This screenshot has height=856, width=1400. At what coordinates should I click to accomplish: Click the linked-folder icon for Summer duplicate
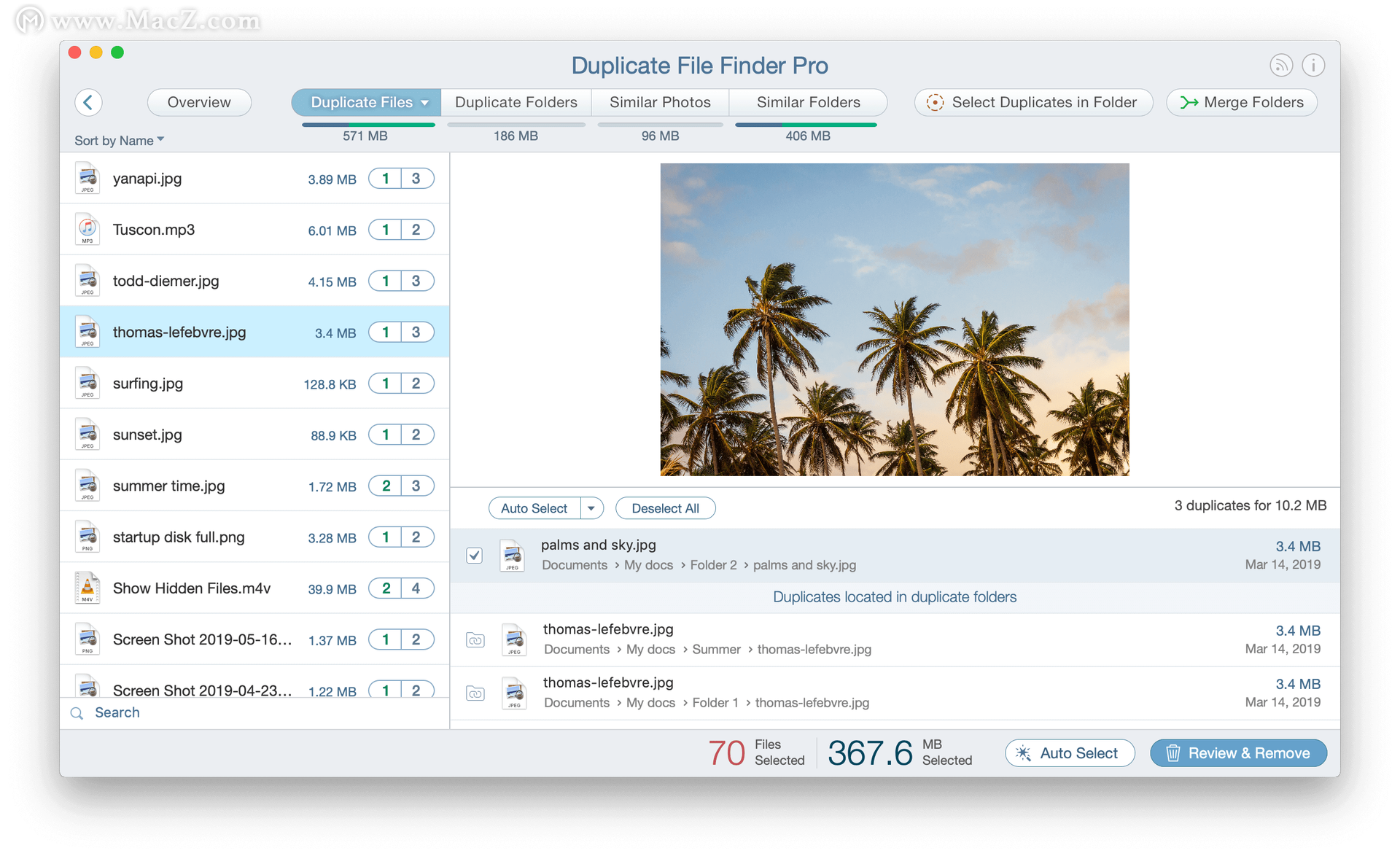click(x=475, y=640)
